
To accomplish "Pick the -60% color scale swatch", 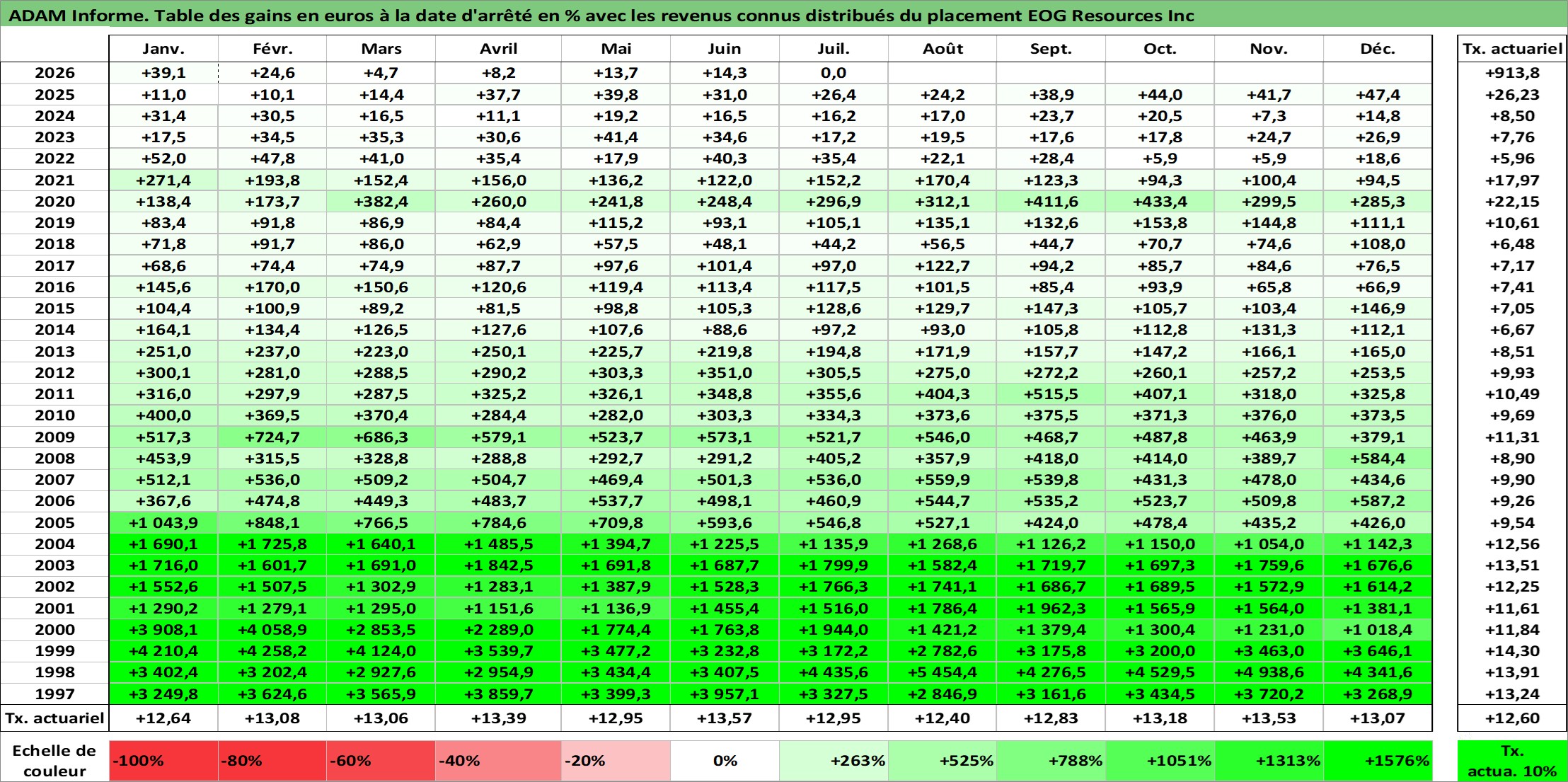I will (x=381, y=761).
